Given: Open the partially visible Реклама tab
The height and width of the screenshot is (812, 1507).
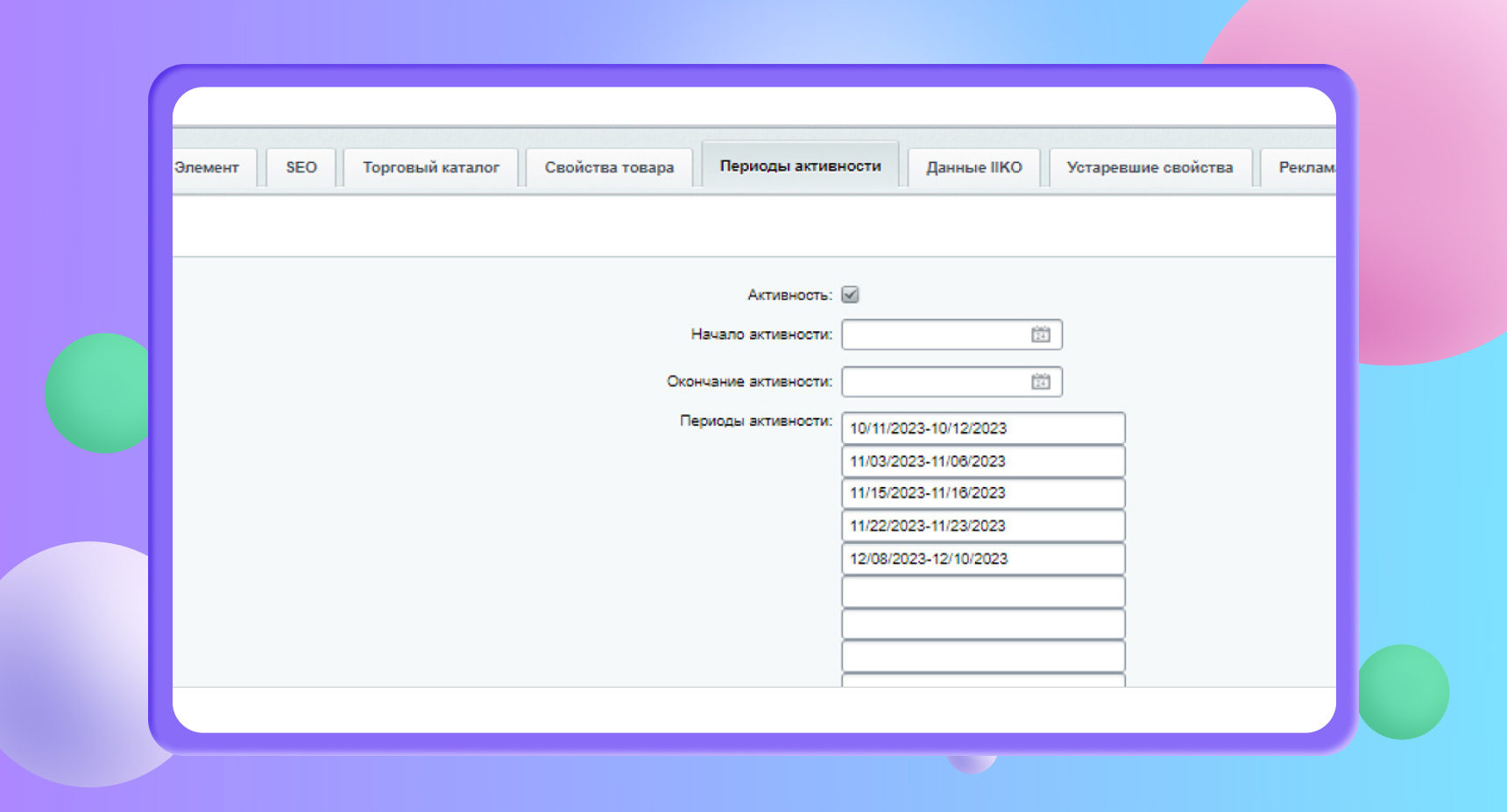Looking at the screenshot, I should (x=1299, y=167).
